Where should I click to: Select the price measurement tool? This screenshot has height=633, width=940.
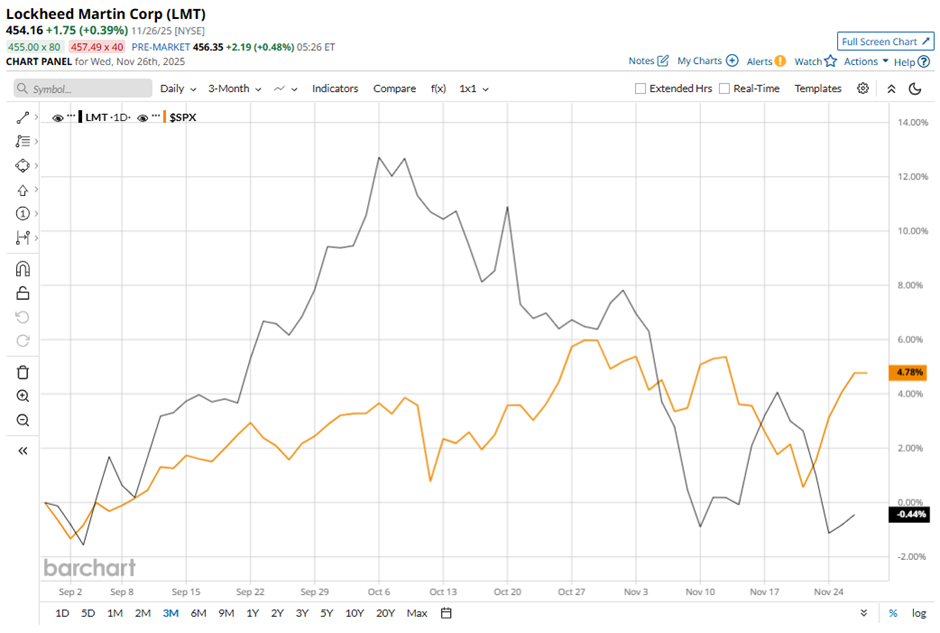[x=23, y=237]
